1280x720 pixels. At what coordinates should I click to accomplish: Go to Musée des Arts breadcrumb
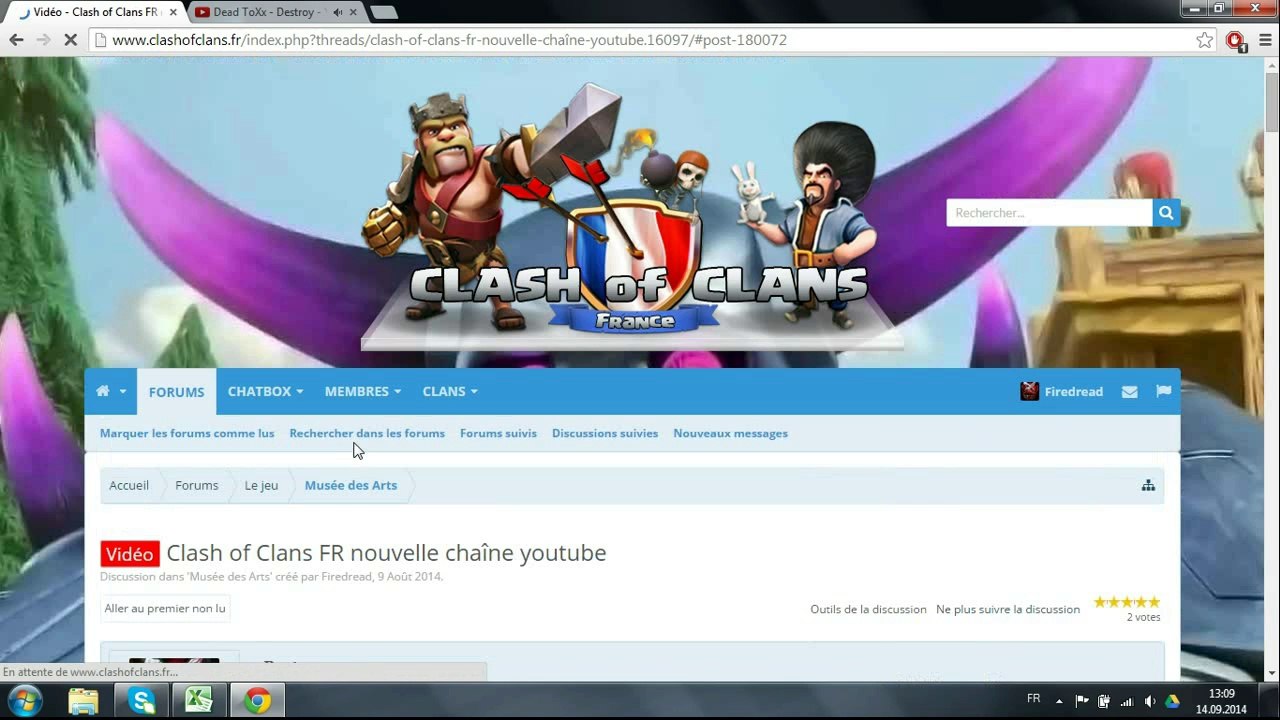[x=351, y=485]
